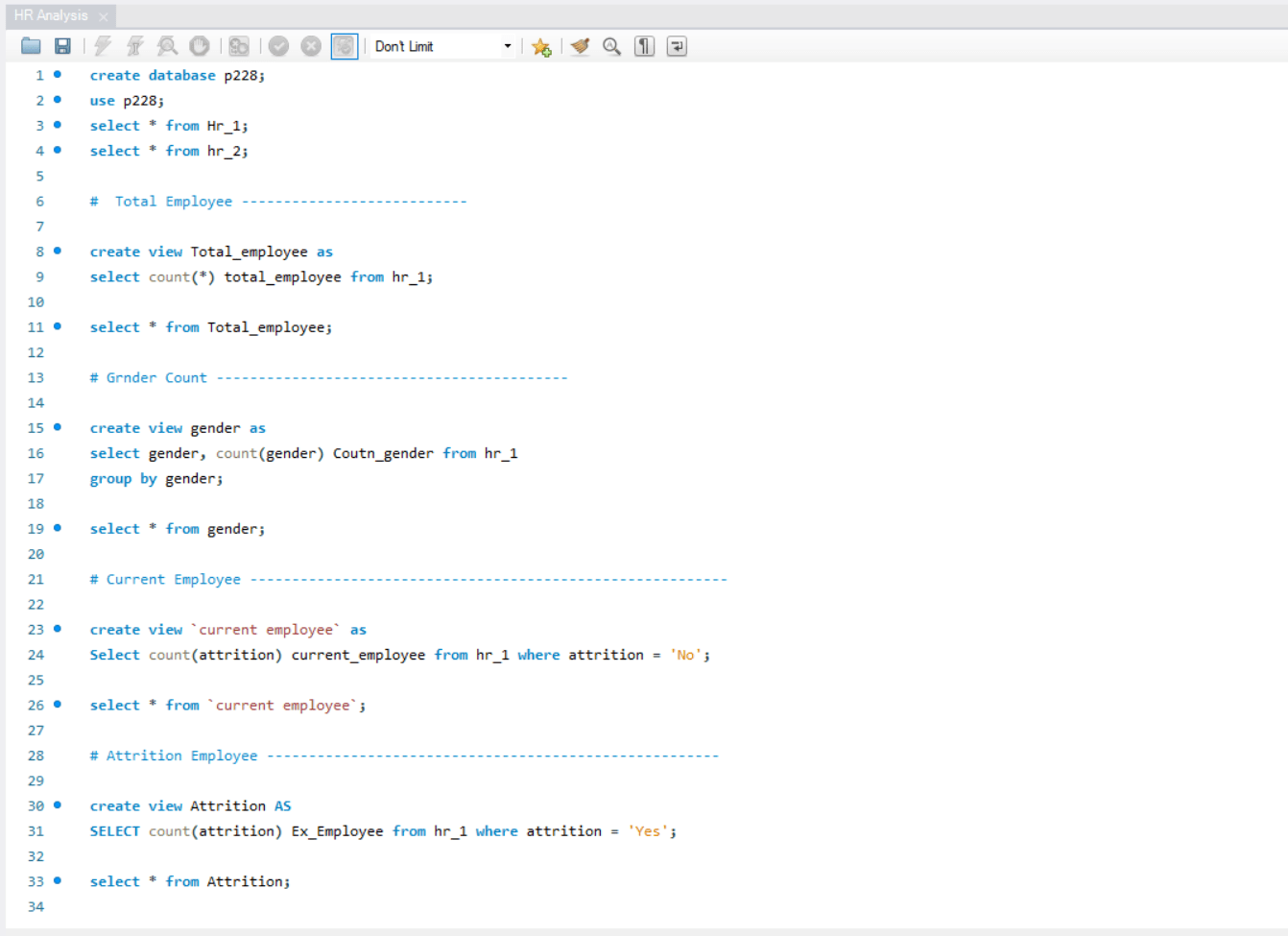The width and height of the screenshot is (1288, 936).
Task: Toggle the autocommit mode button
Action: tap(344, 46)
